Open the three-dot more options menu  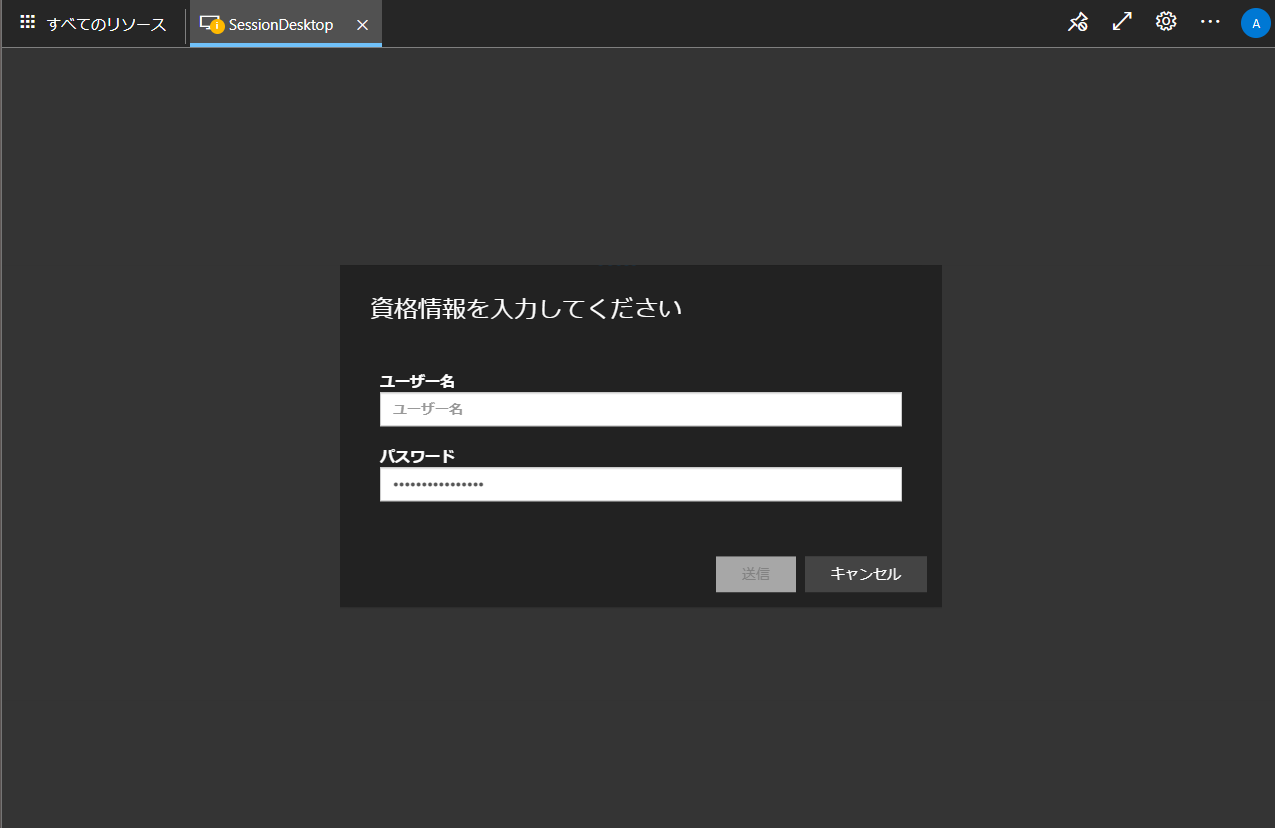1210,21
